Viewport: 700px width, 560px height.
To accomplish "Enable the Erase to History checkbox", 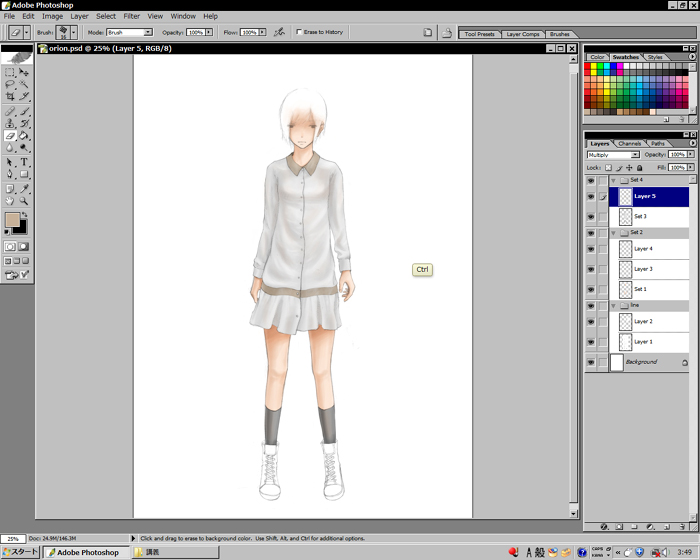I will (300, 32).
